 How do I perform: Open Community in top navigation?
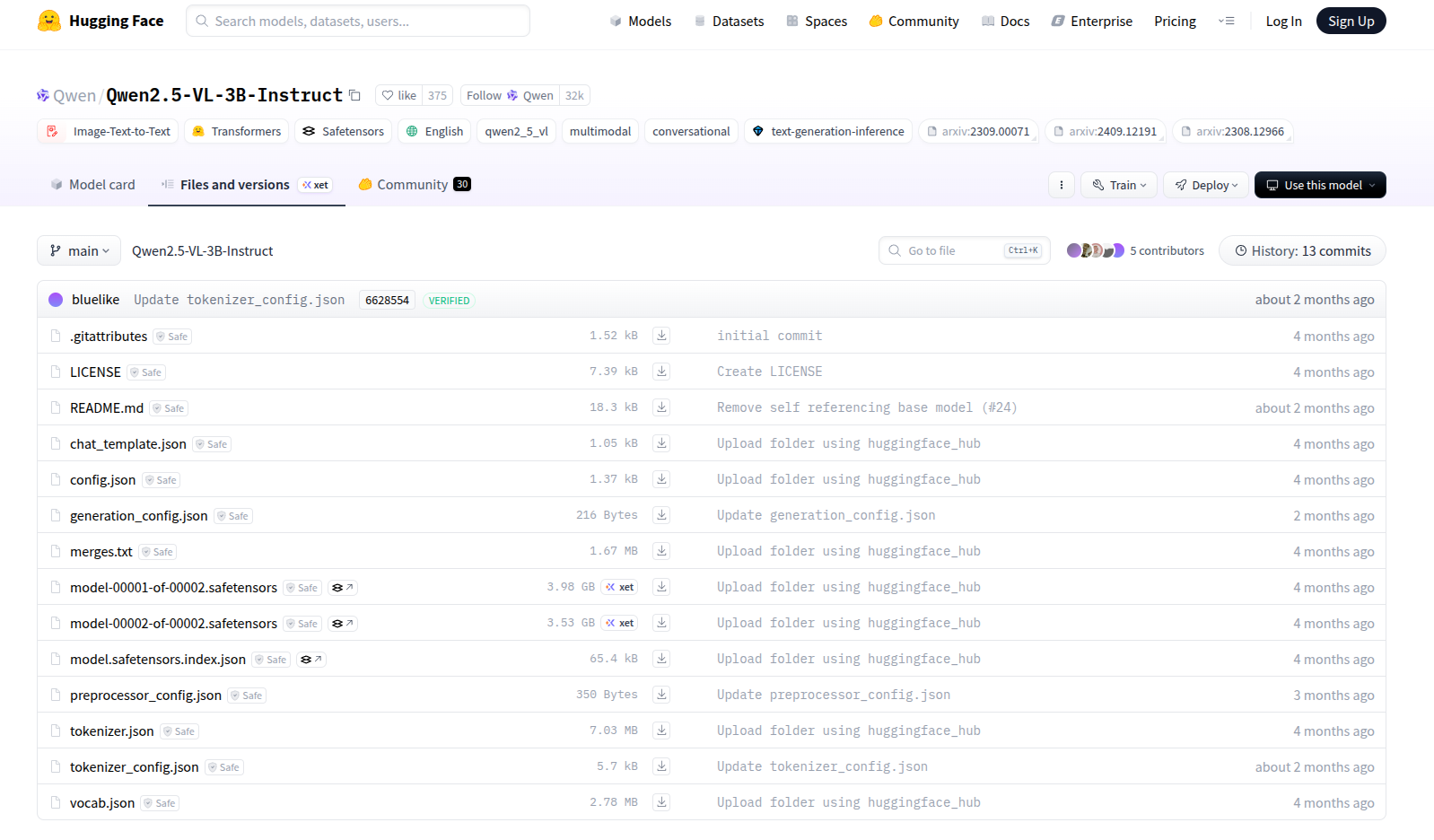coord(914,21)
